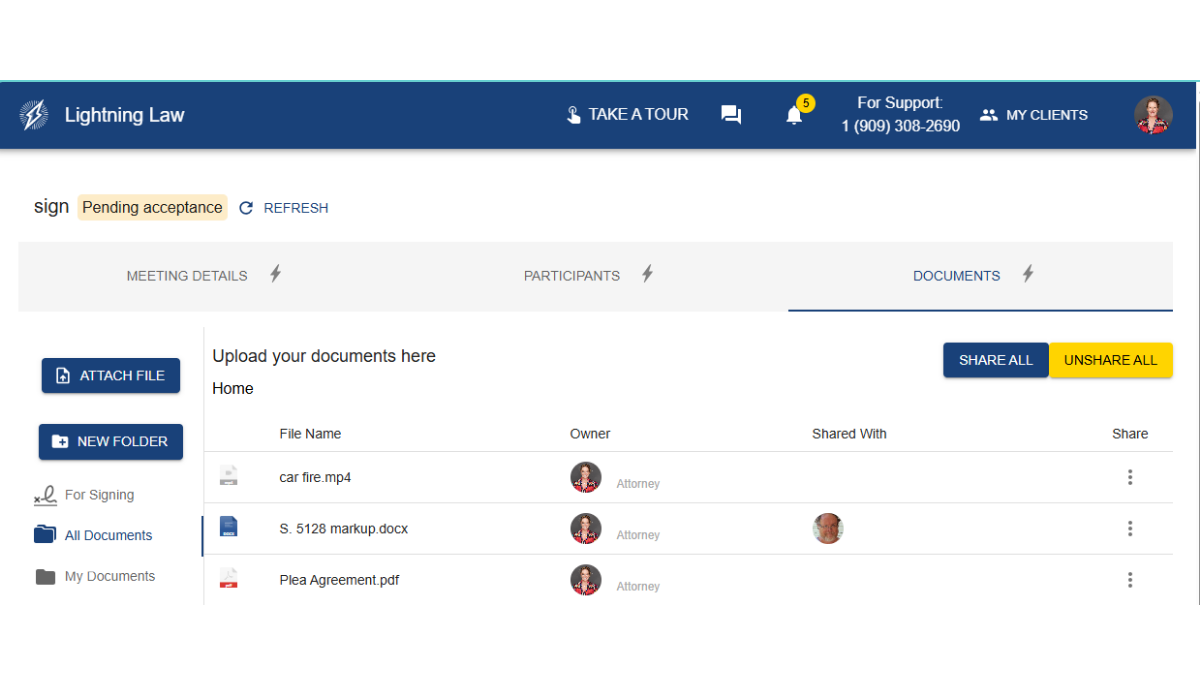Click the file name car fire.mp4
Image resolution: width=1200 pixels, height=675 pixels.
point(315,477)
